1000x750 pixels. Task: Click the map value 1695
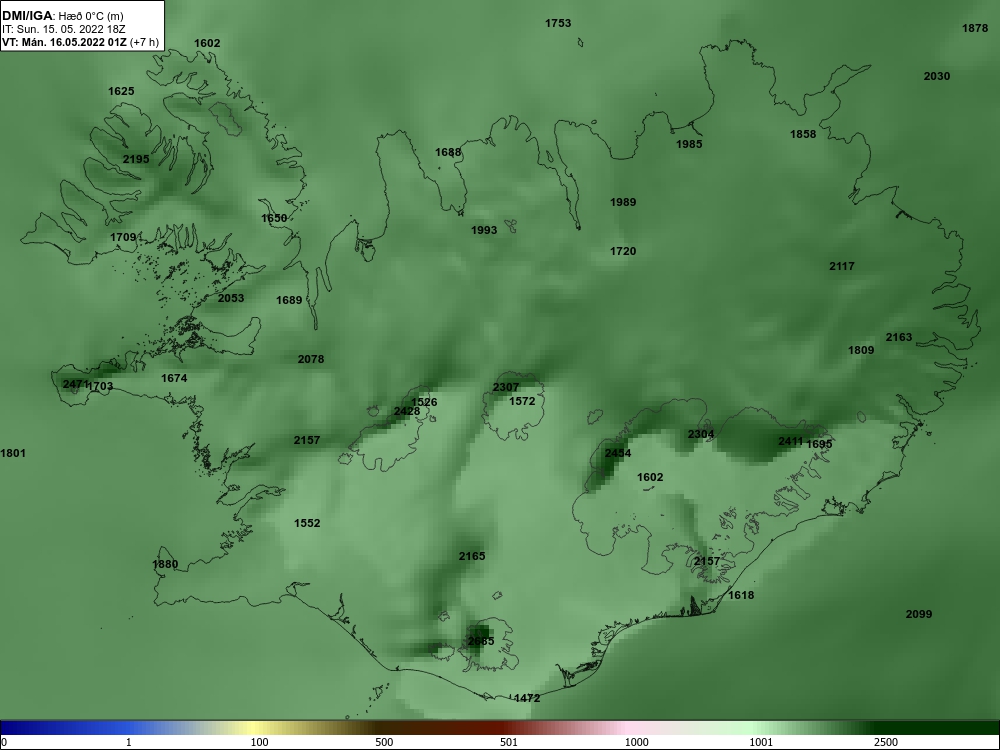820,444
